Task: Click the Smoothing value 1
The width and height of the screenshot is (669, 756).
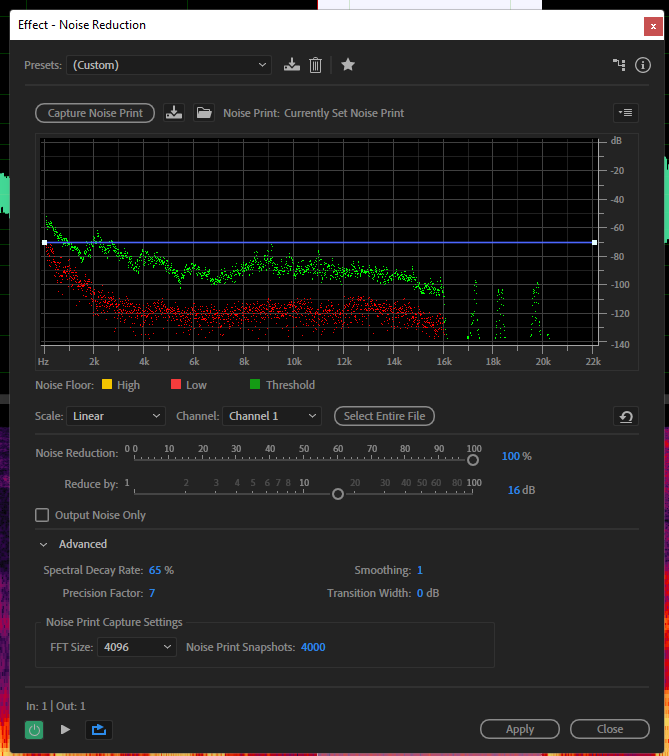Action: click(x=420, y=570)
